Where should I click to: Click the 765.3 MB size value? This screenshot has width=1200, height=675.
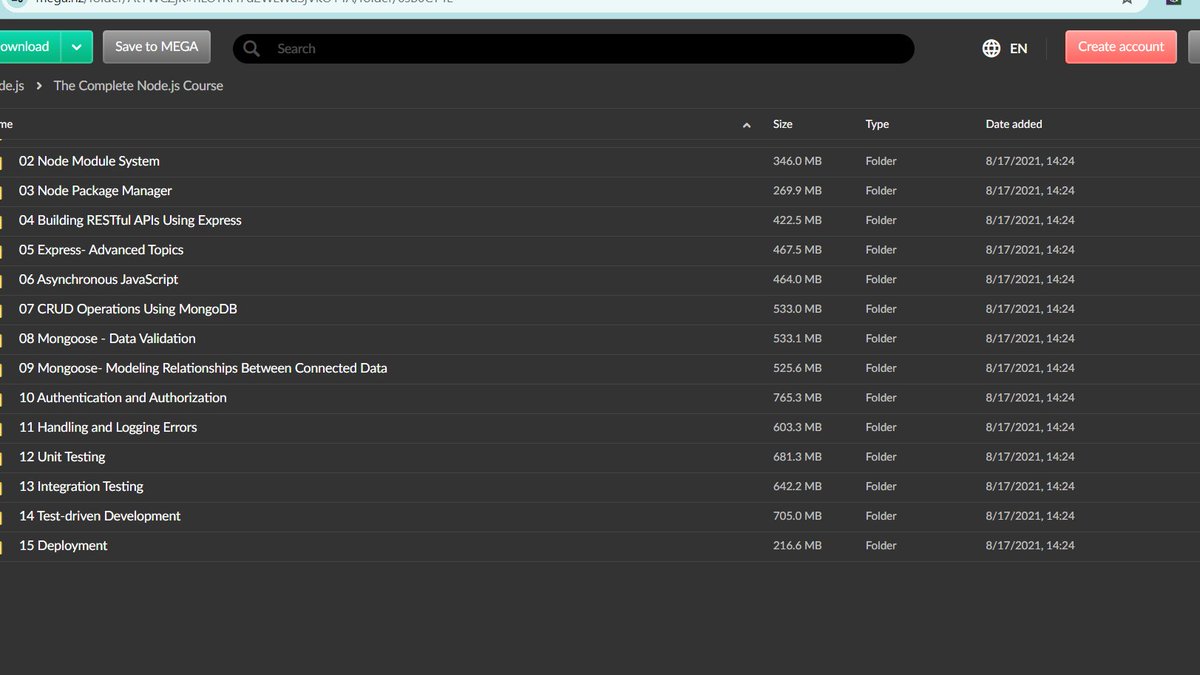point(797,398)
